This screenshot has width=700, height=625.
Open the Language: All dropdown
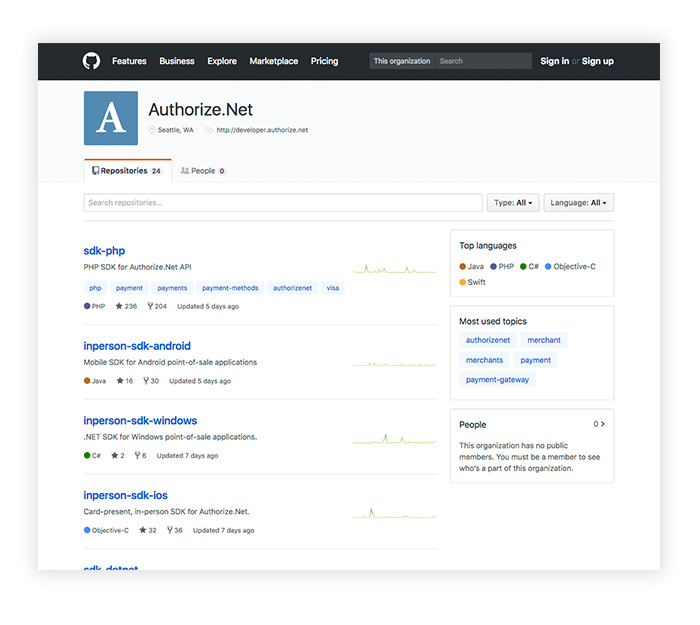579,203
